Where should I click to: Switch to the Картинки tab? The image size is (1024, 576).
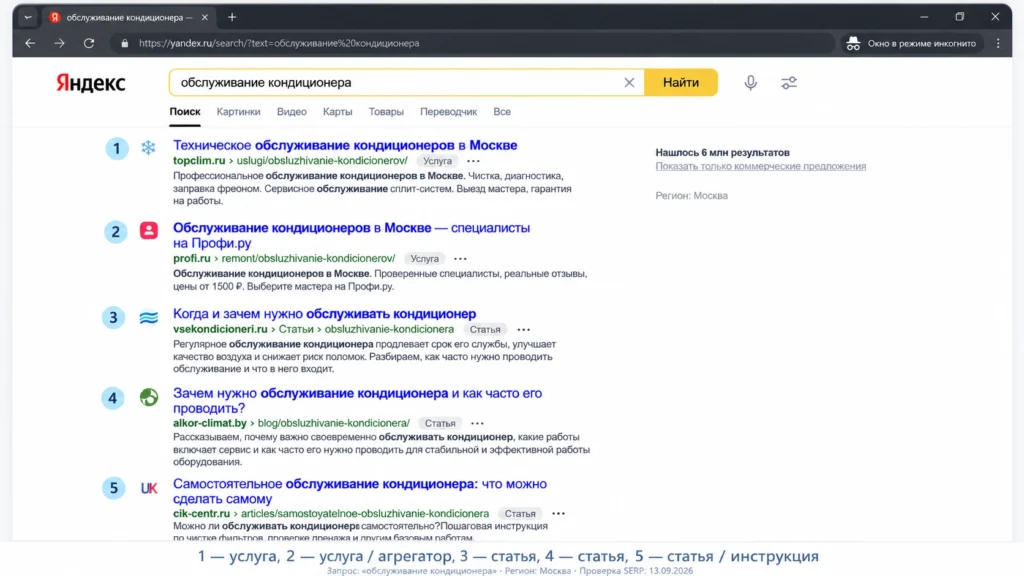click(x=238, y=112)
